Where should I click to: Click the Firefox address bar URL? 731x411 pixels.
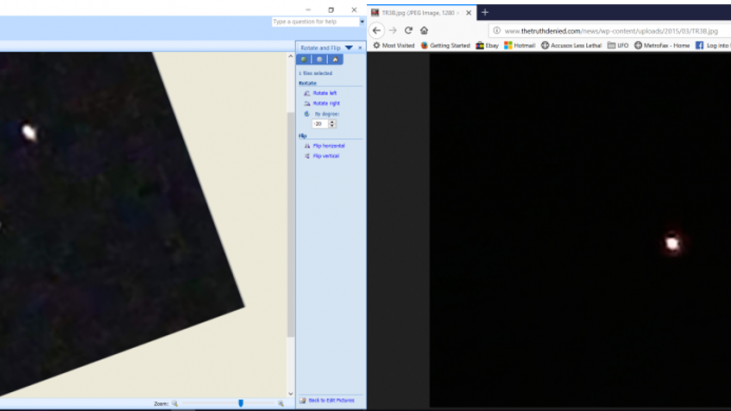[611, 31]
